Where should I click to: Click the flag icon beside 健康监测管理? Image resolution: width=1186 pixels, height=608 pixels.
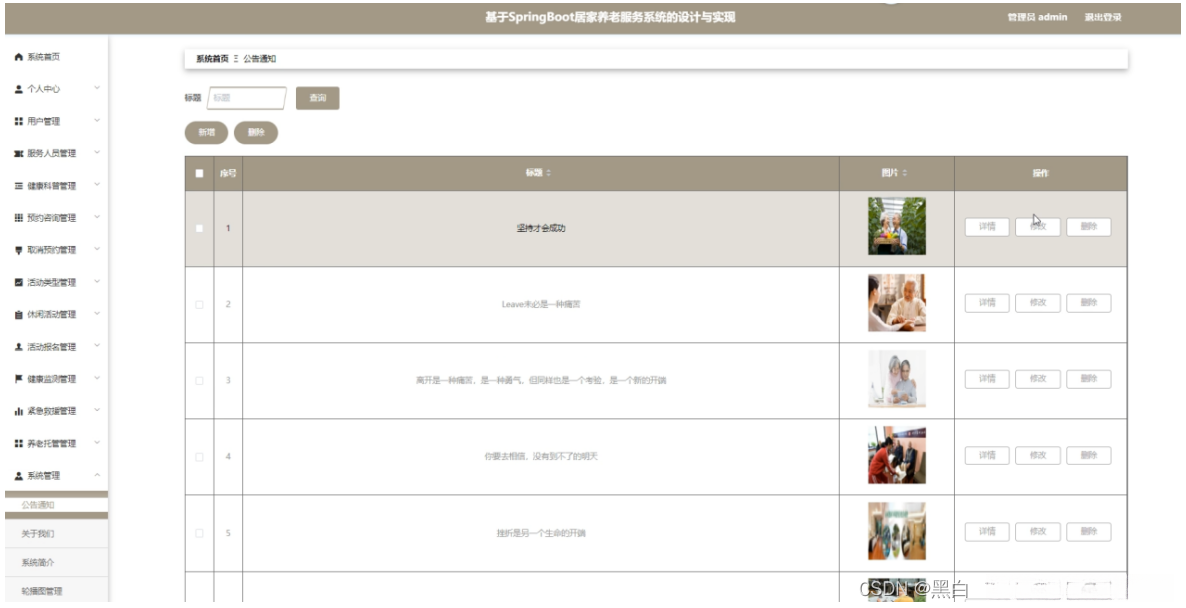(19, 379)
